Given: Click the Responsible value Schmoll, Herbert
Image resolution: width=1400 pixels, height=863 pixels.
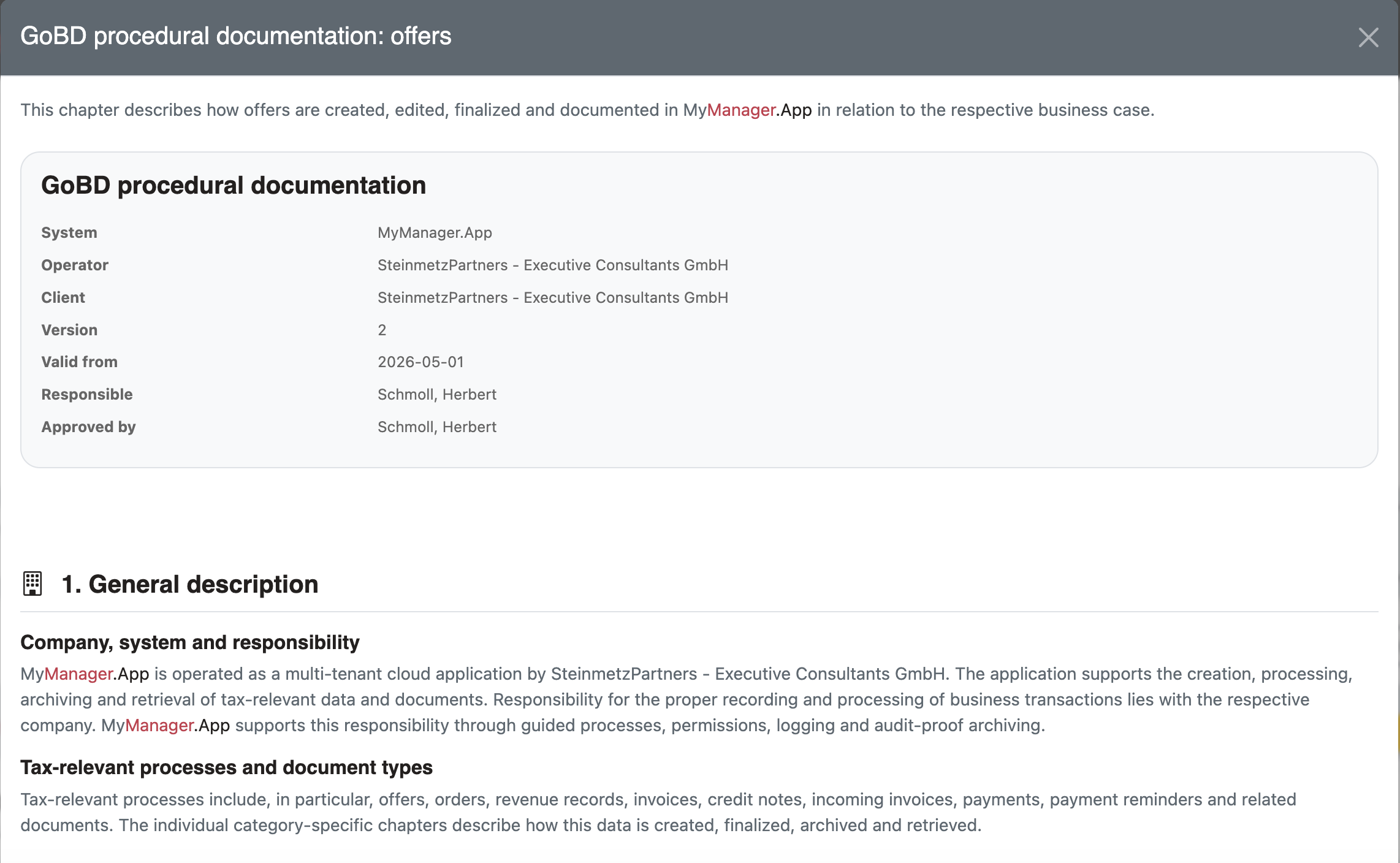Looking at the screenshot, I should click(437, 394).
